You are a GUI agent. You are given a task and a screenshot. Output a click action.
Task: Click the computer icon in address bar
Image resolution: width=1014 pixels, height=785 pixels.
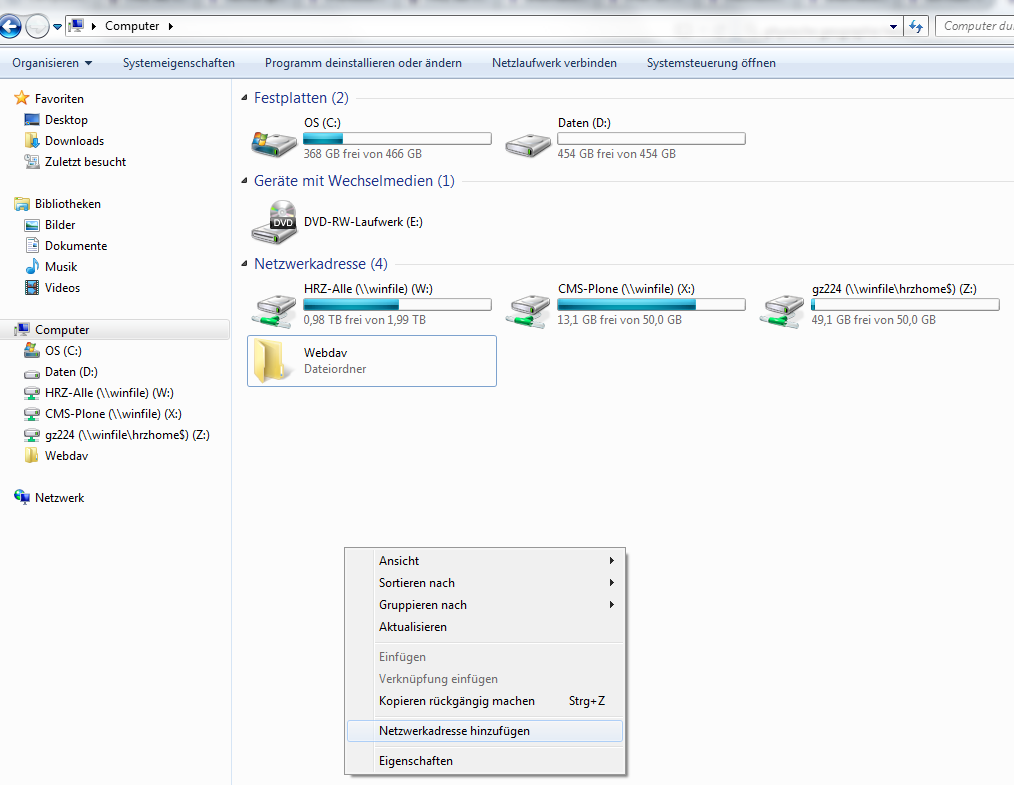(x=76, y=26)
